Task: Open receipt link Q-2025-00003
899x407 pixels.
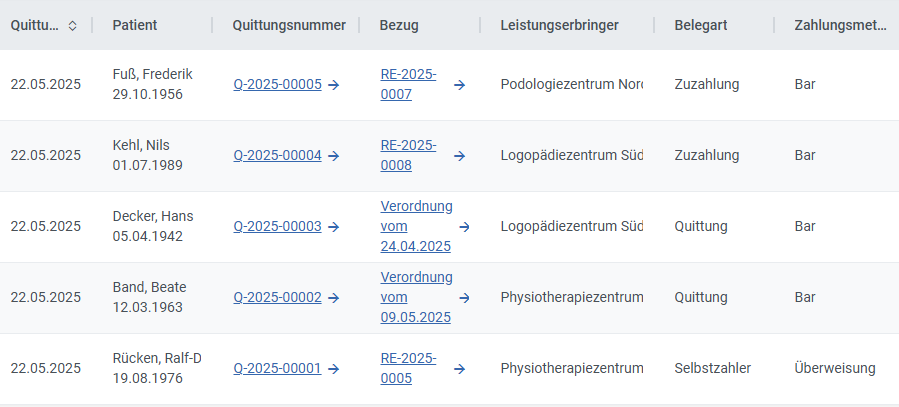Action: tap(277, 227)
